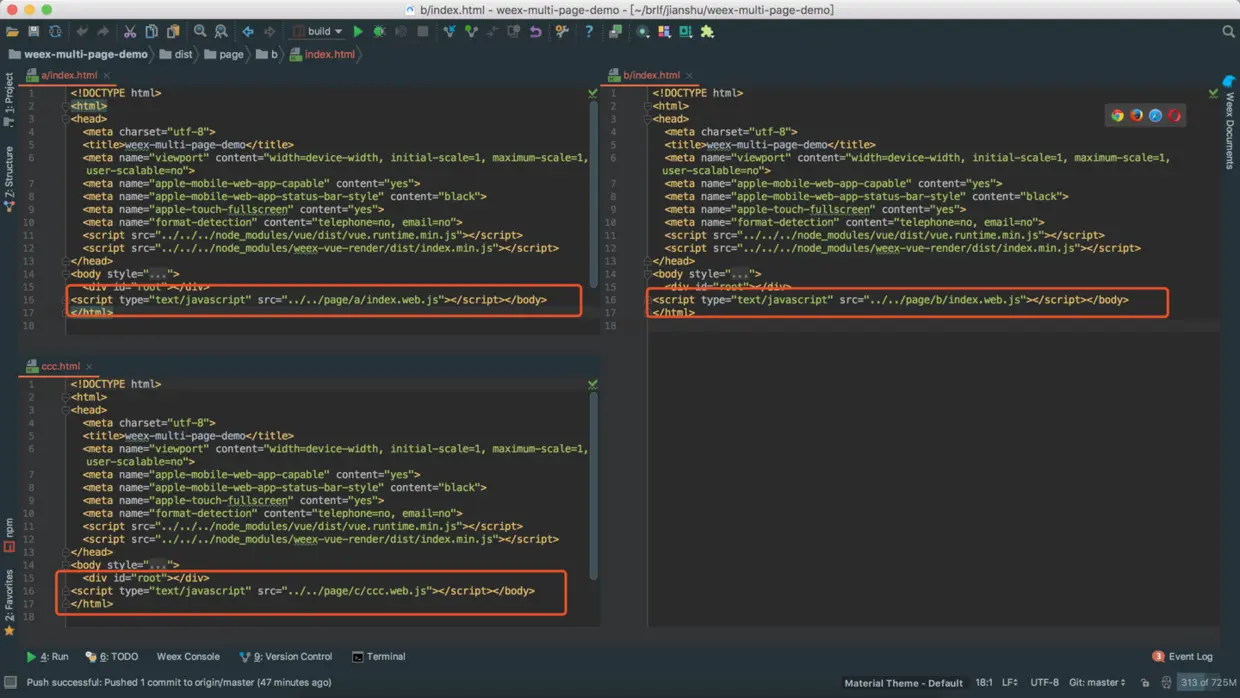1240x698 pixels.
Task: Click the green Run button in toolbar
Action: click(358, 32)
